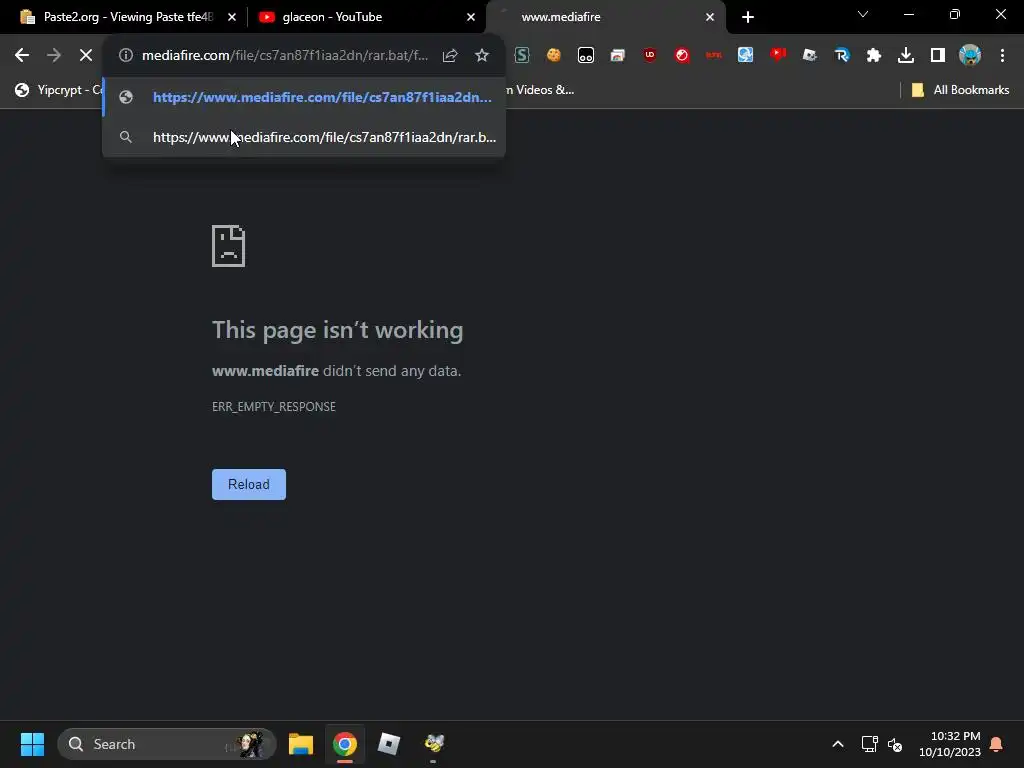Click the sad page error icon
Viewport: 1024px width, 768px height.
pos(229,246)
